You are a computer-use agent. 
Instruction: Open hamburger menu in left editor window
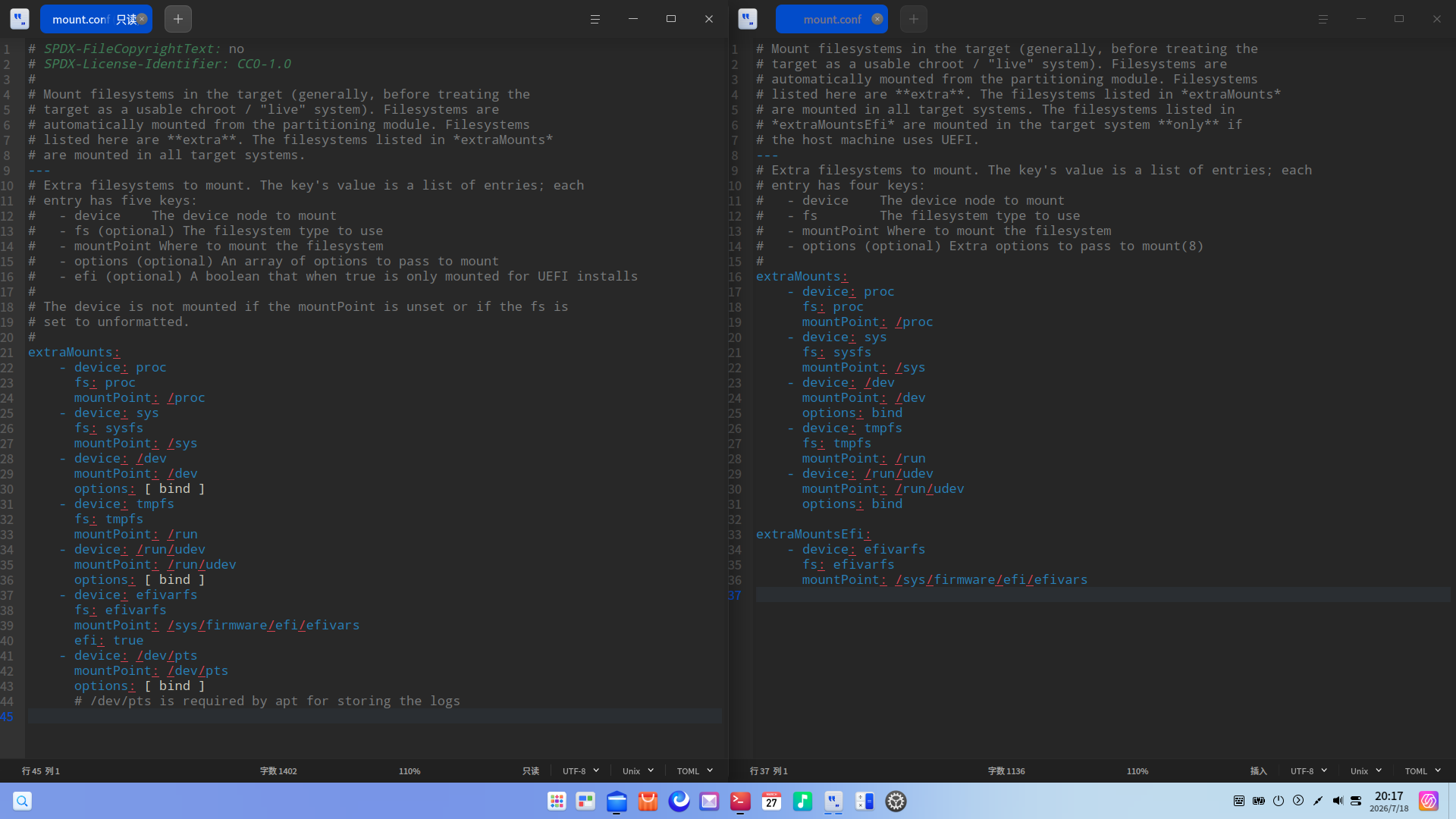coord(595,19)
